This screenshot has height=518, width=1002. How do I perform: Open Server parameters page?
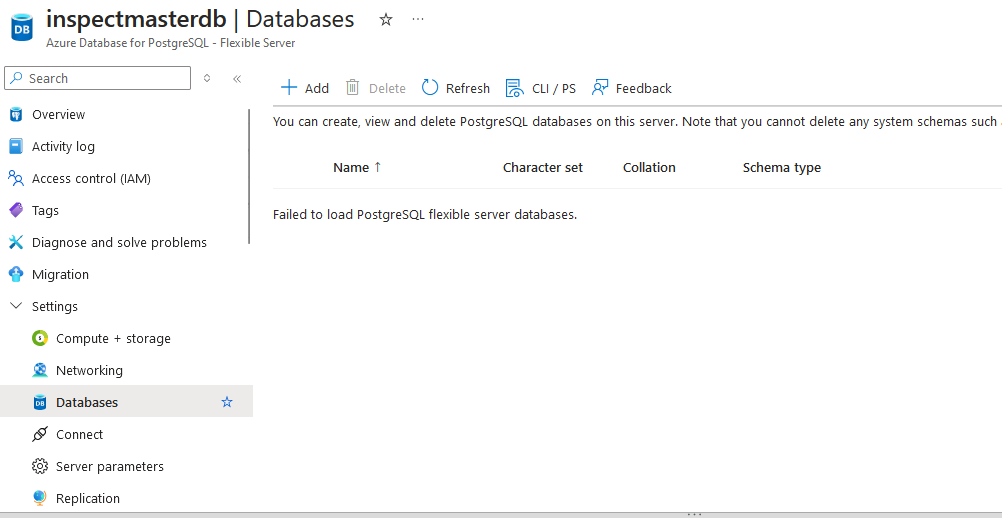[110, 466]
